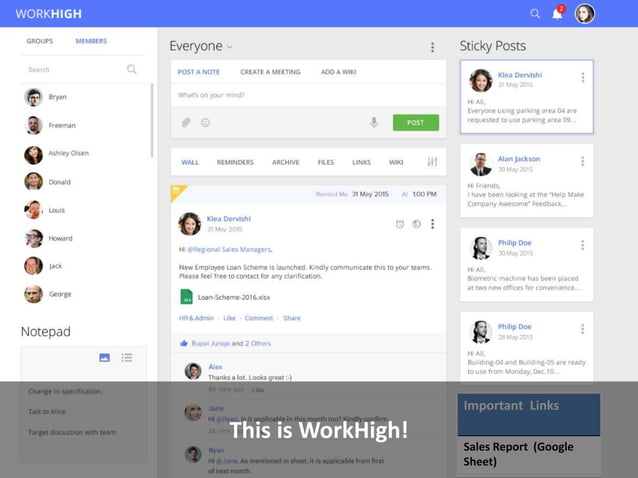Click the microphone icon
The width and height of the screenshot is (638, 478).
374,122
